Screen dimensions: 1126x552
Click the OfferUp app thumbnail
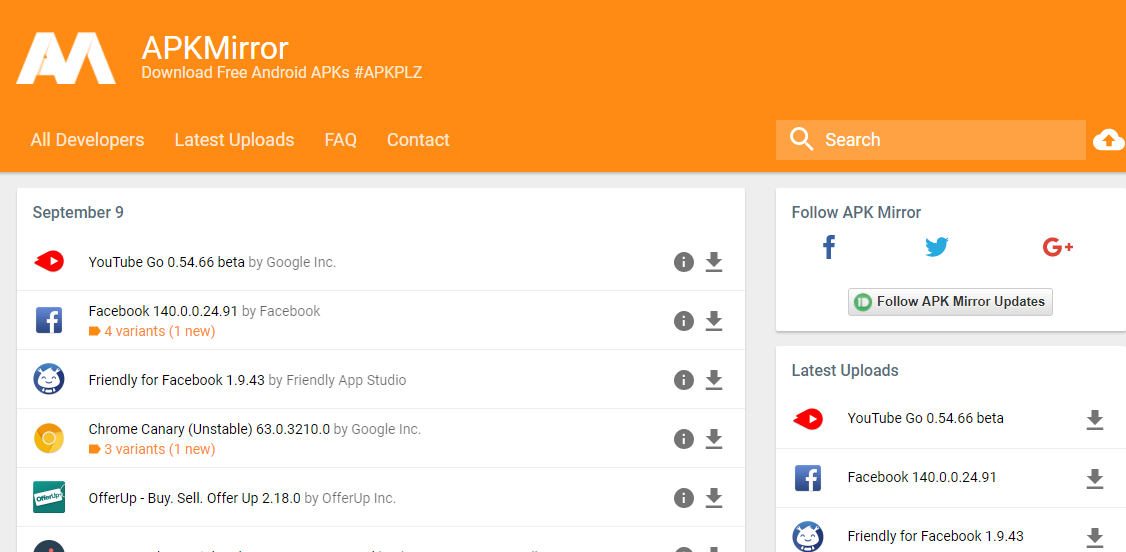(x=49, y=498)
